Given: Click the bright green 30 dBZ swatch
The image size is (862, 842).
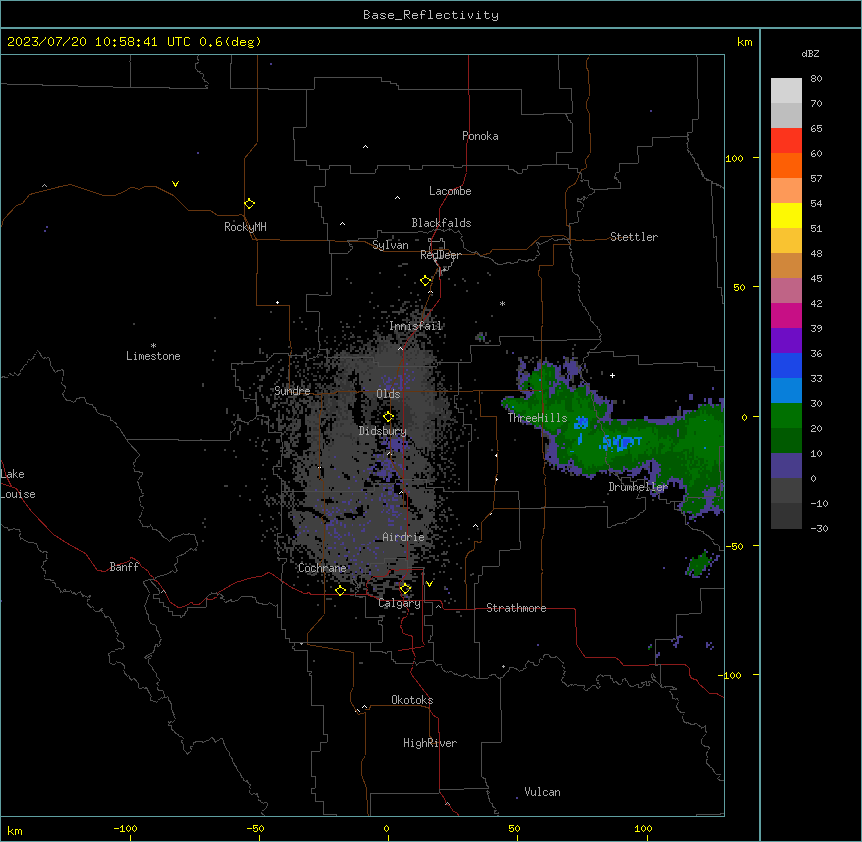Looking at the screenshot, I should (x=786, y=416).
